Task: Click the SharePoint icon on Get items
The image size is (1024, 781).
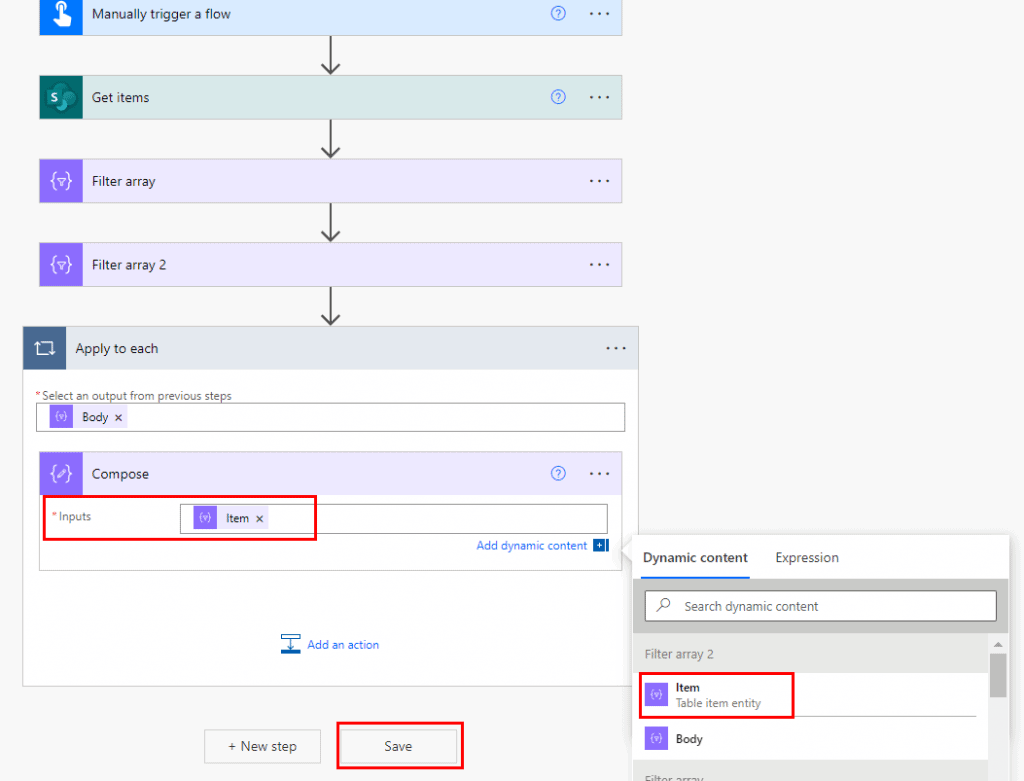Action: pos(61,97)
